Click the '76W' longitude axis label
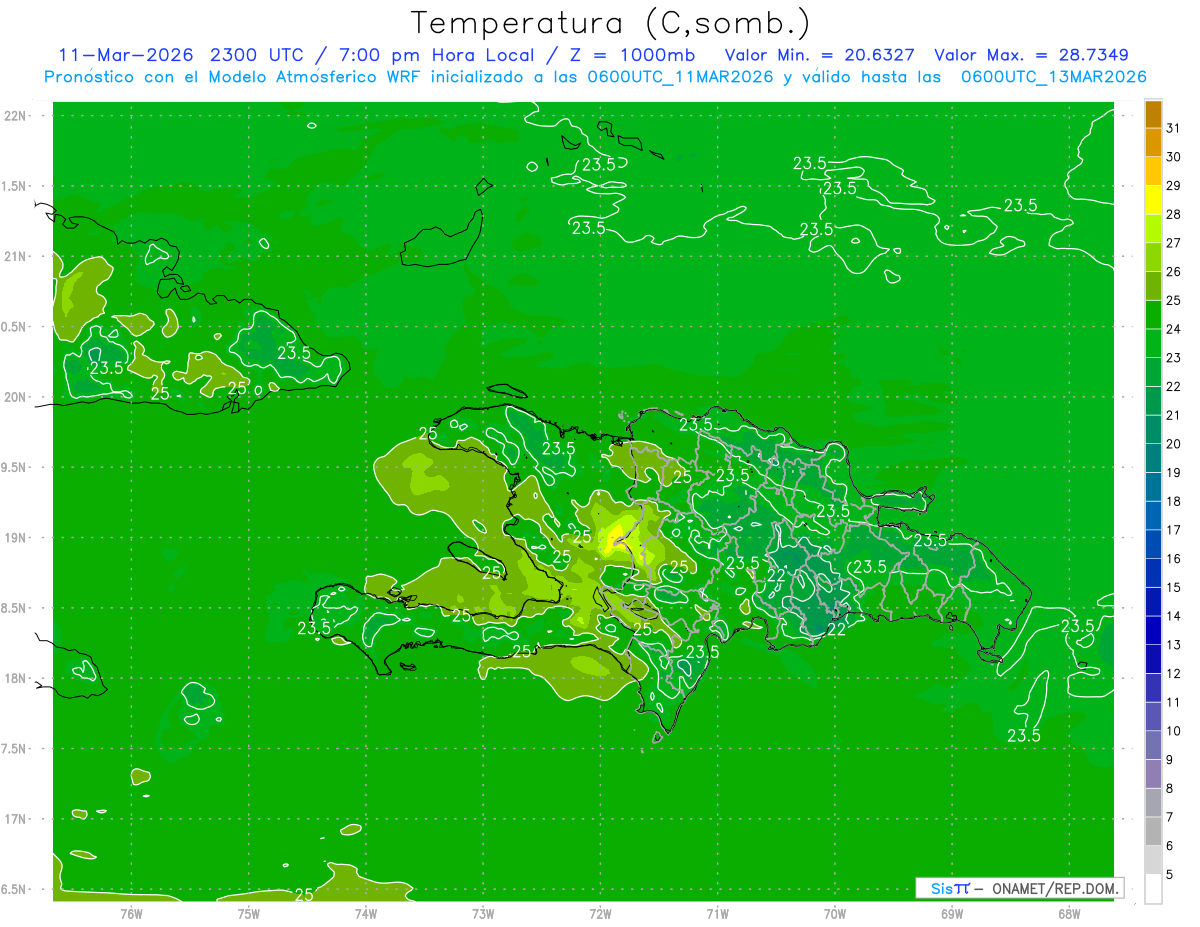Image resolution: width=1200 pixels, height=927 pixels. [131, 914]
